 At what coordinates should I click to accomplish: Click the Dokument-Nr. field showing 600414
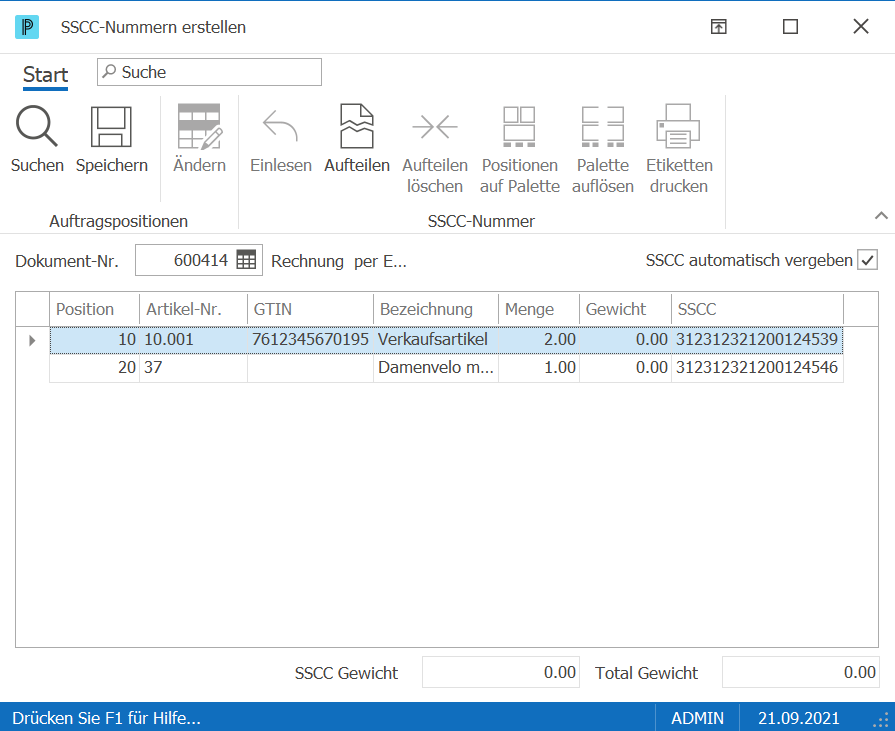199,260
